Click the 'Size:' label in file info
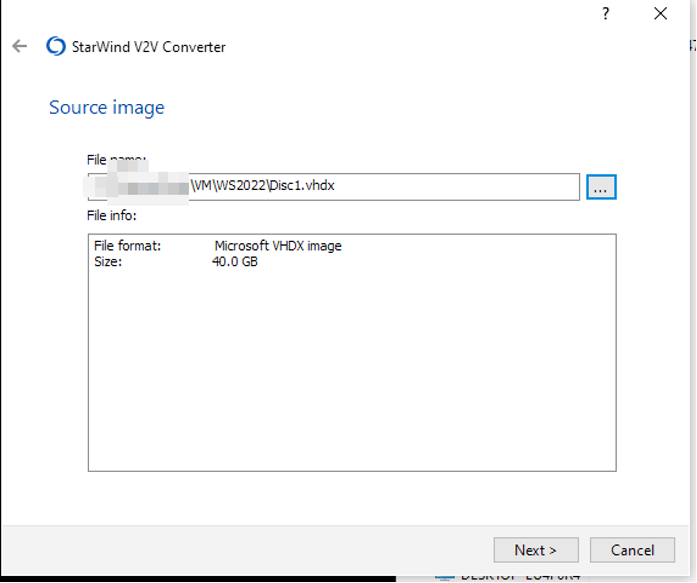697x583 pixels. (108, 261)
